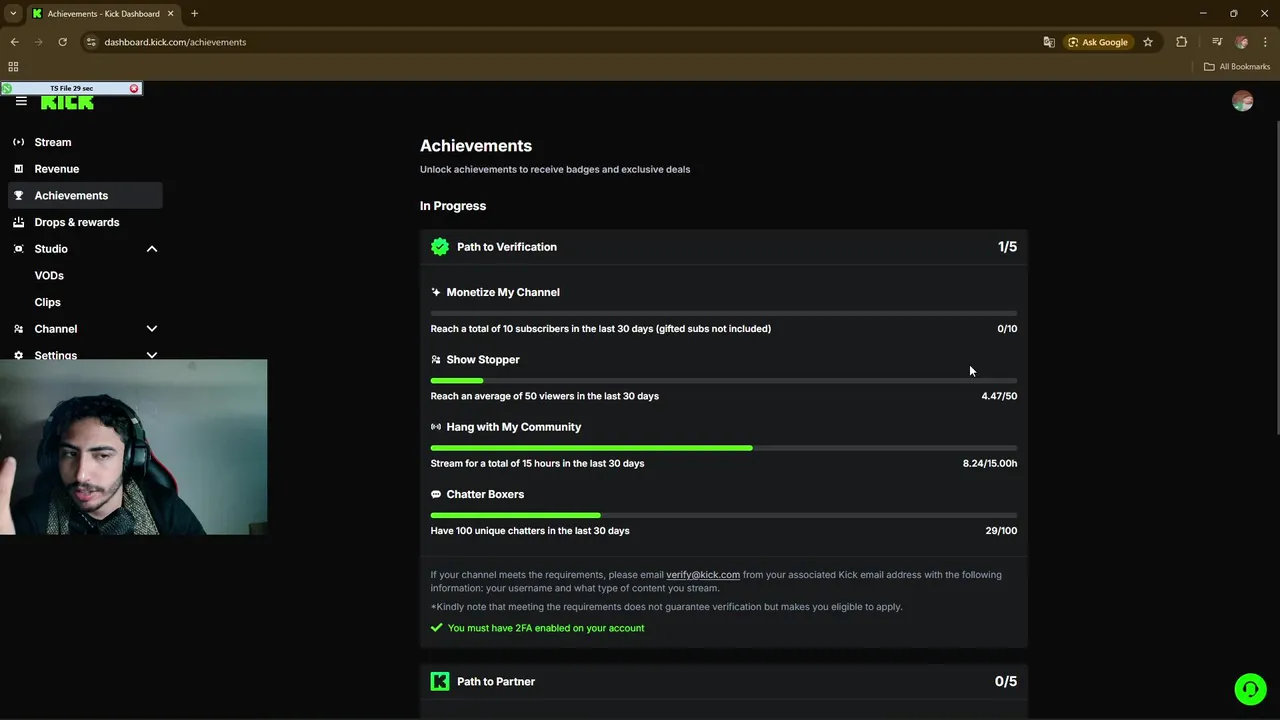This screenshot has width=1280, height=720.
Task: Open the profile avatar in top right
Action: click(x=1242, y=101)
